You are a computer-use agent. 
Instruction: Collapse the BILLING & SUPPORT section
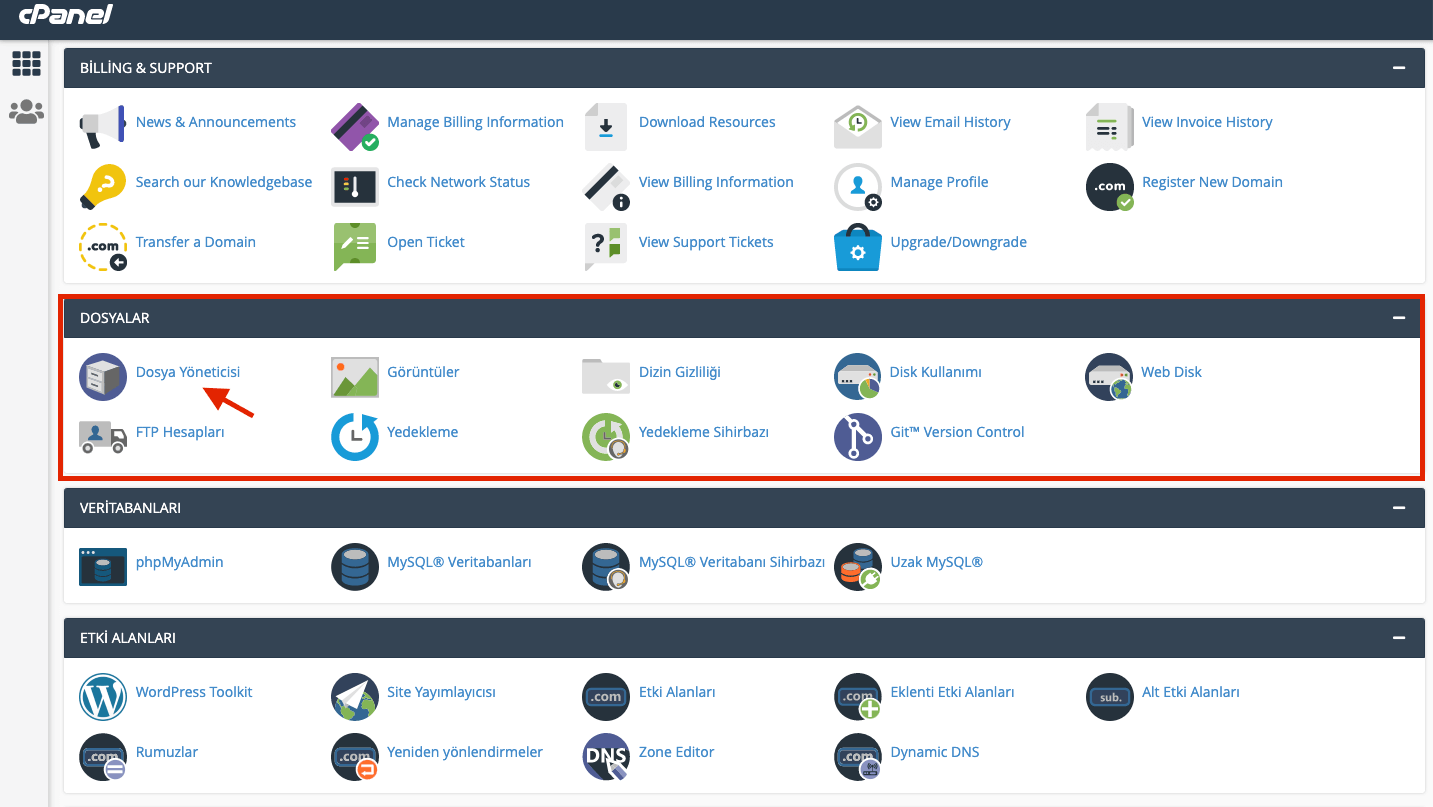coord(1399,68)
